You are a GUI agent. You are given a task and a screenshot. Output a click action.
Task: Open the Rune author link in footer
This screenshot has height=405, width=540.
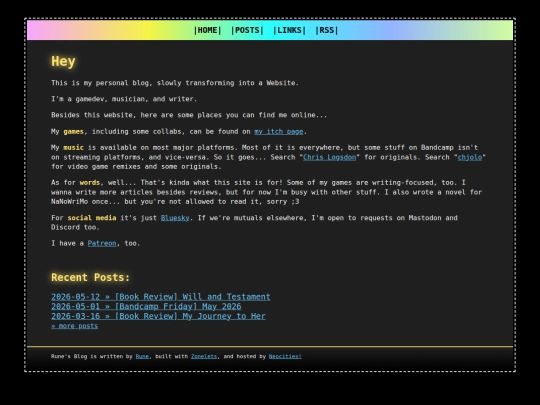tap(142, 356)
